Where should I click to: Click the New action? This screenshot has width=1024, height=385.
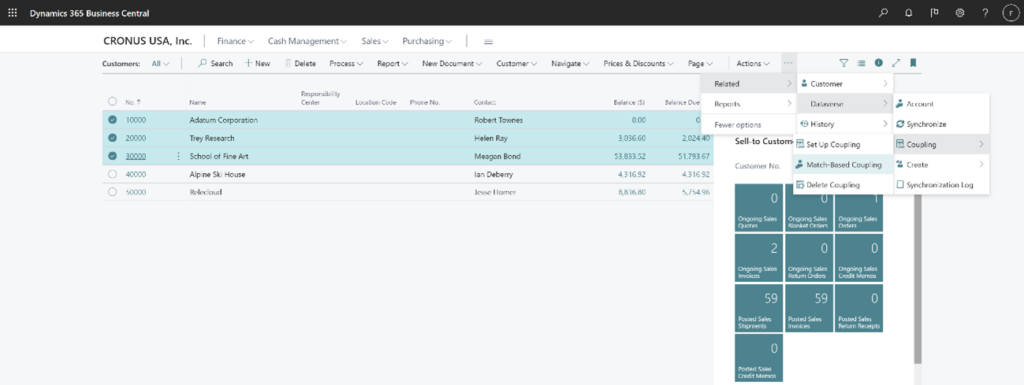tap(257, 63)
